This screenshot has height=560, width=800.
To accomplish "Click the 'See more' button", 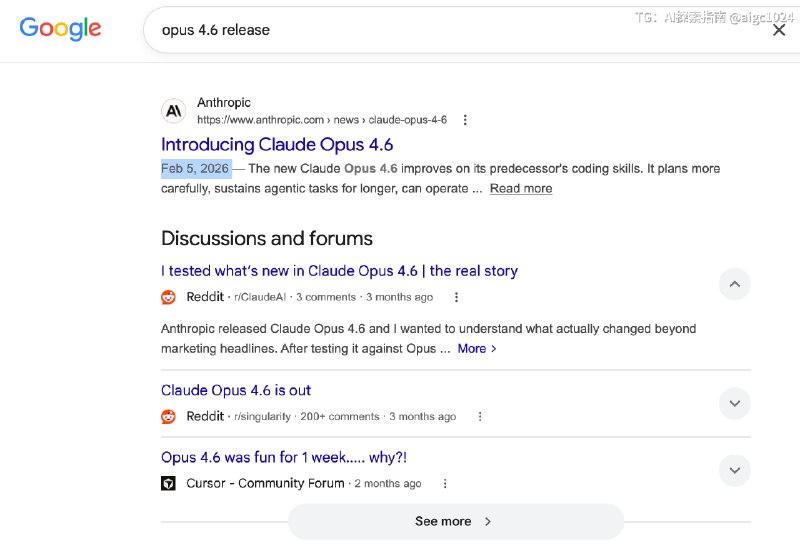I will click(x=456, y=522).
